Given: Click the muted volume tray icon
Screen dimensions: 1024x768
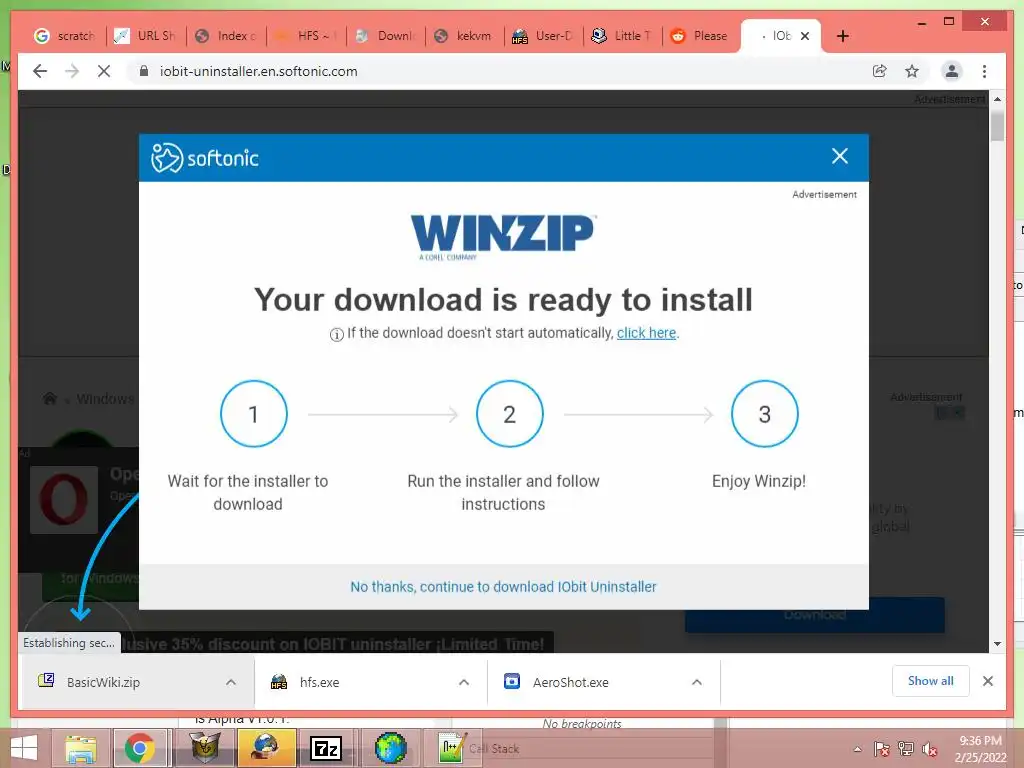Looking at the screenshot, I should pyautogui.click(x=930, y=749).
